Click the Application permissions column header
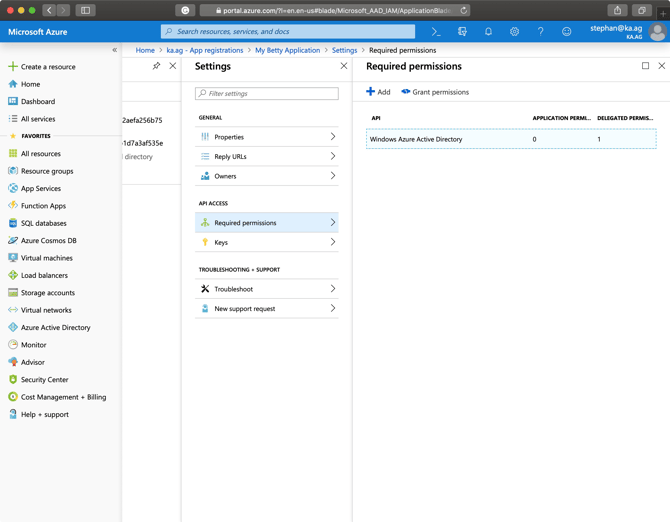This screenshot has width=670, height=522. pos(561,118)
